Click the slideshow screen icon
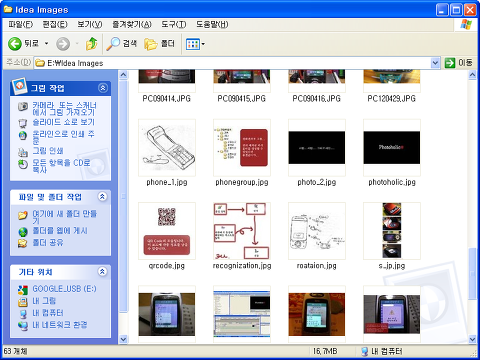480x360 pixels. point(23,123)
